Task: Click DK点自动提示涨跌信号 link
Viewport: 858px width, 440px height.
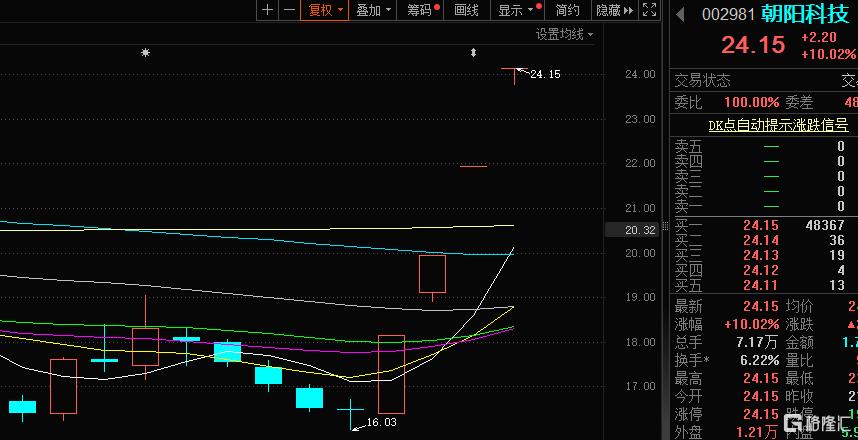Action: coord(778,125)
